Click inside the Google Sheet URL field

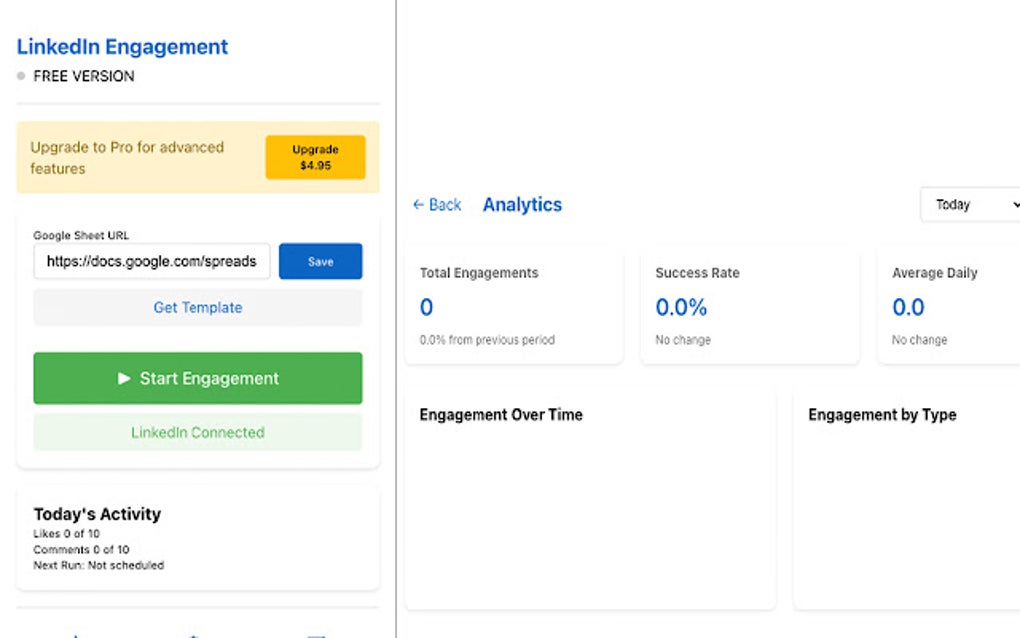point(150,261)
